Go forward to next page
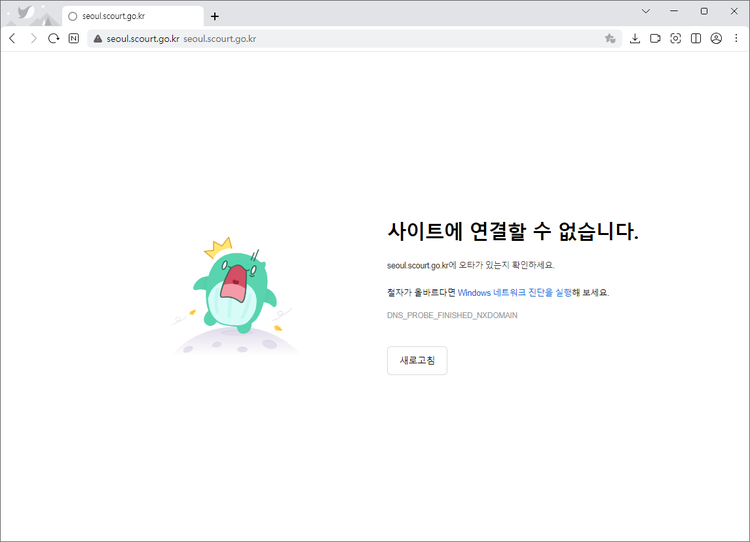Viewport: 750px width, 542px height. [x=33, y=39]
